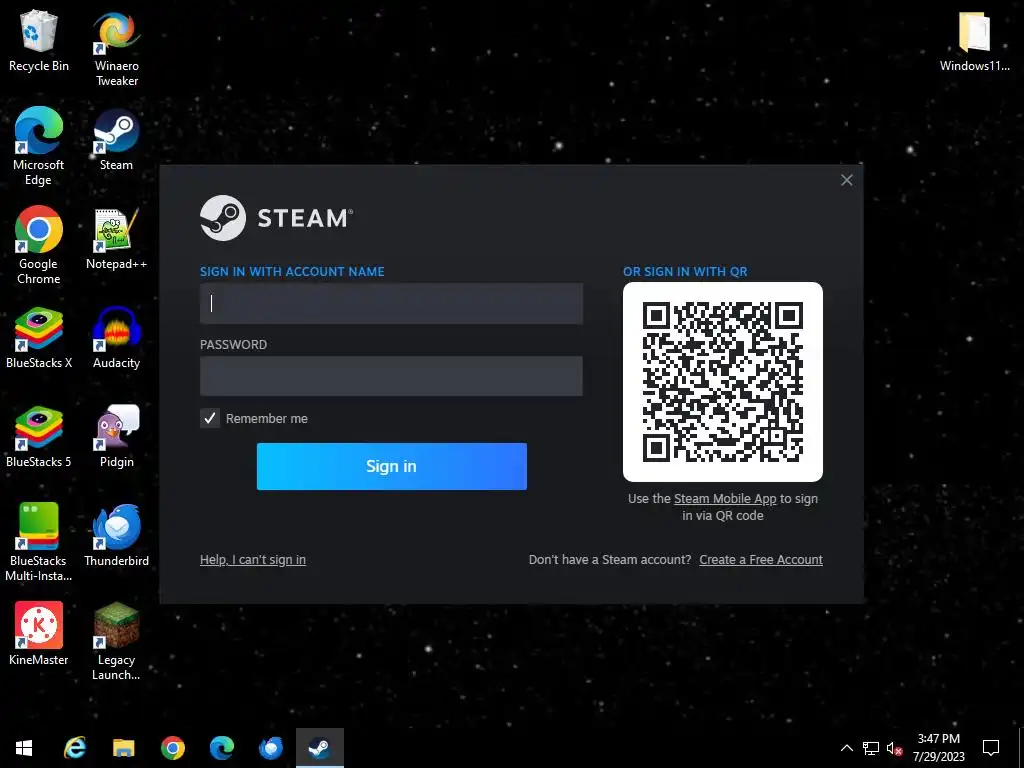Select the Steam desktop shortcut
This screenshot has height=768, width=1024.
(x=116, y=140)
